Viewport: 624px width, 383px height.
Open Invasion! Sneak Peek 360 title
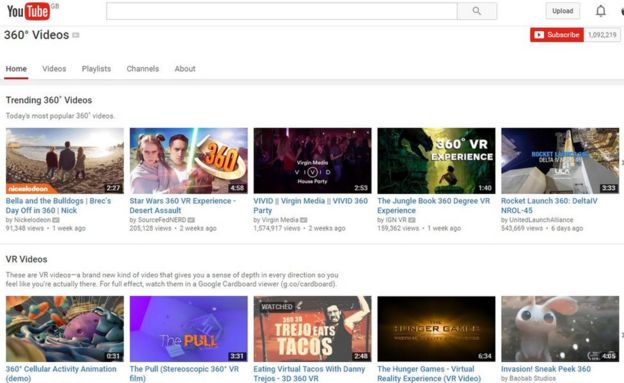tap(546, 369)
